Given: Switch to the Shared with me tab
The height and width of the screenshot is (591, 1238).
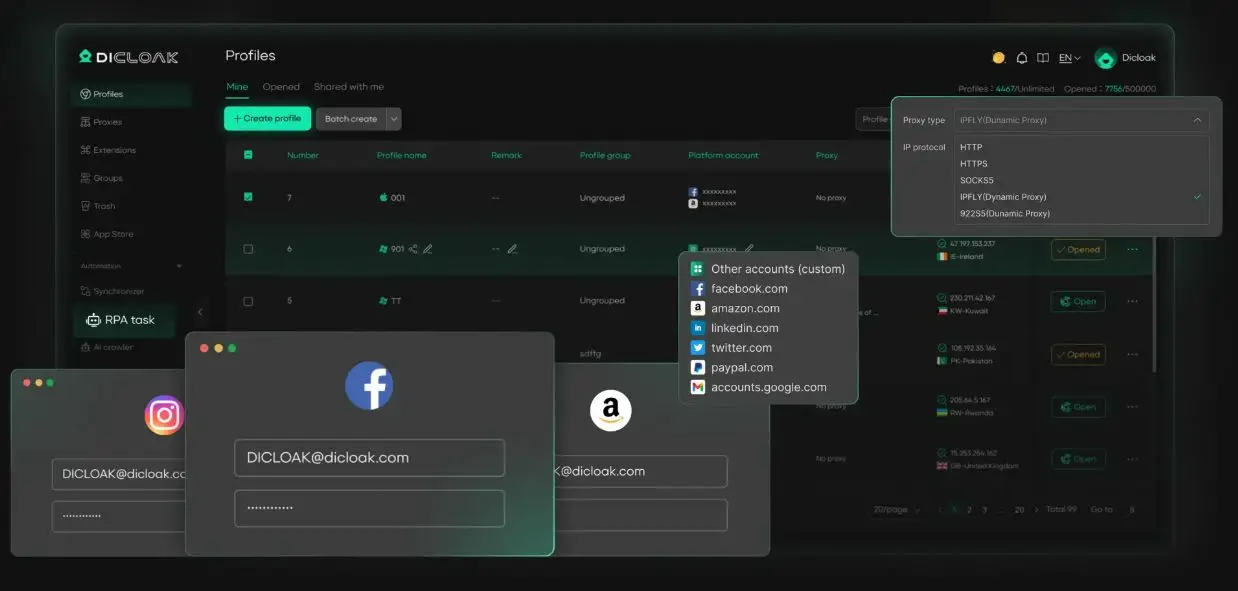Looking at the screenshot, I should click(348, 87).
